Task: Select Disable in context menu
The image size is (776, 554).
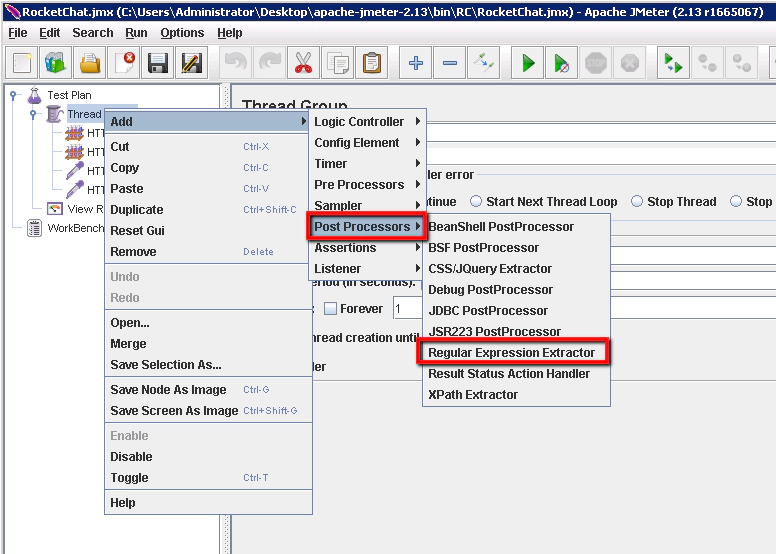Action: (x=208, y=457)
